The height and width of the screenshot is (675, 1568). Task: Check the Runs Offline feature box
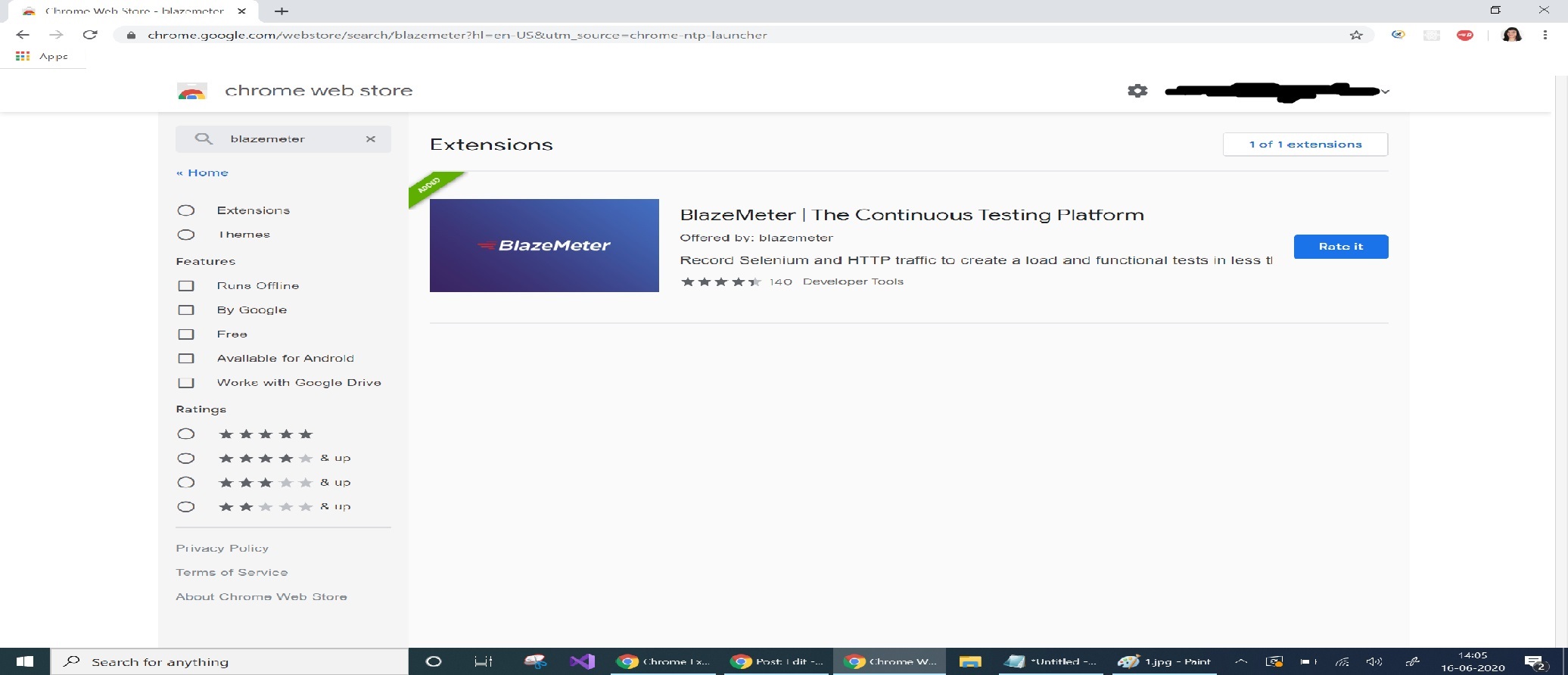[186, 286]
